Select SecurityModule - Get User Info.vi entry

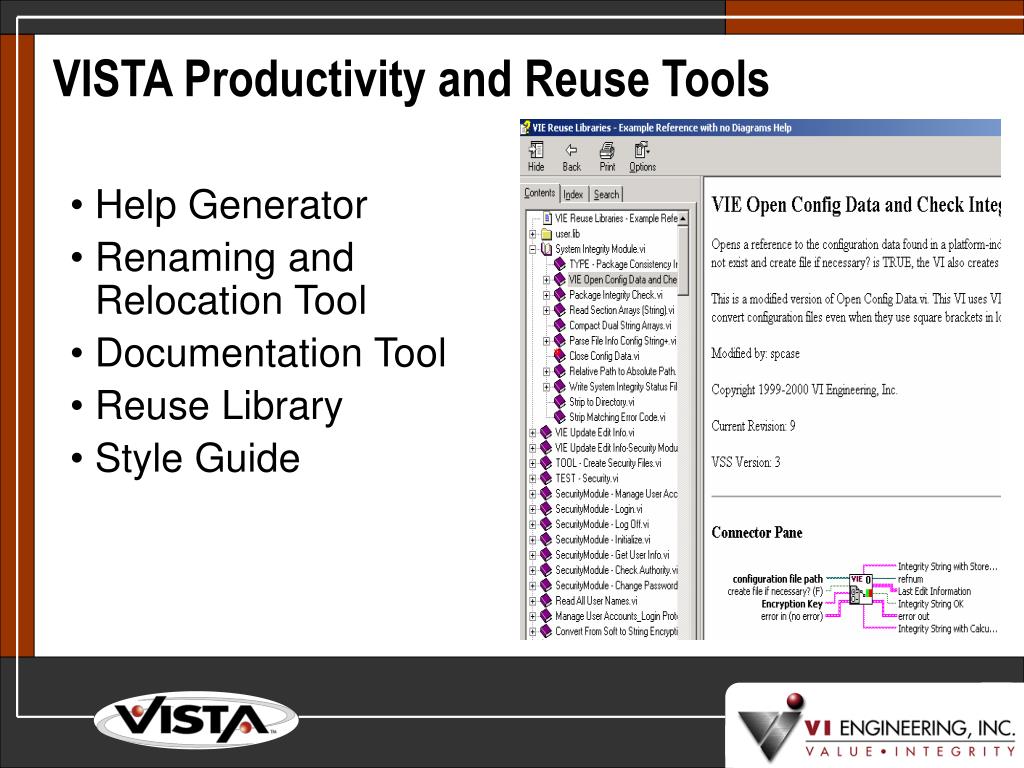click(x=612, y=555)
